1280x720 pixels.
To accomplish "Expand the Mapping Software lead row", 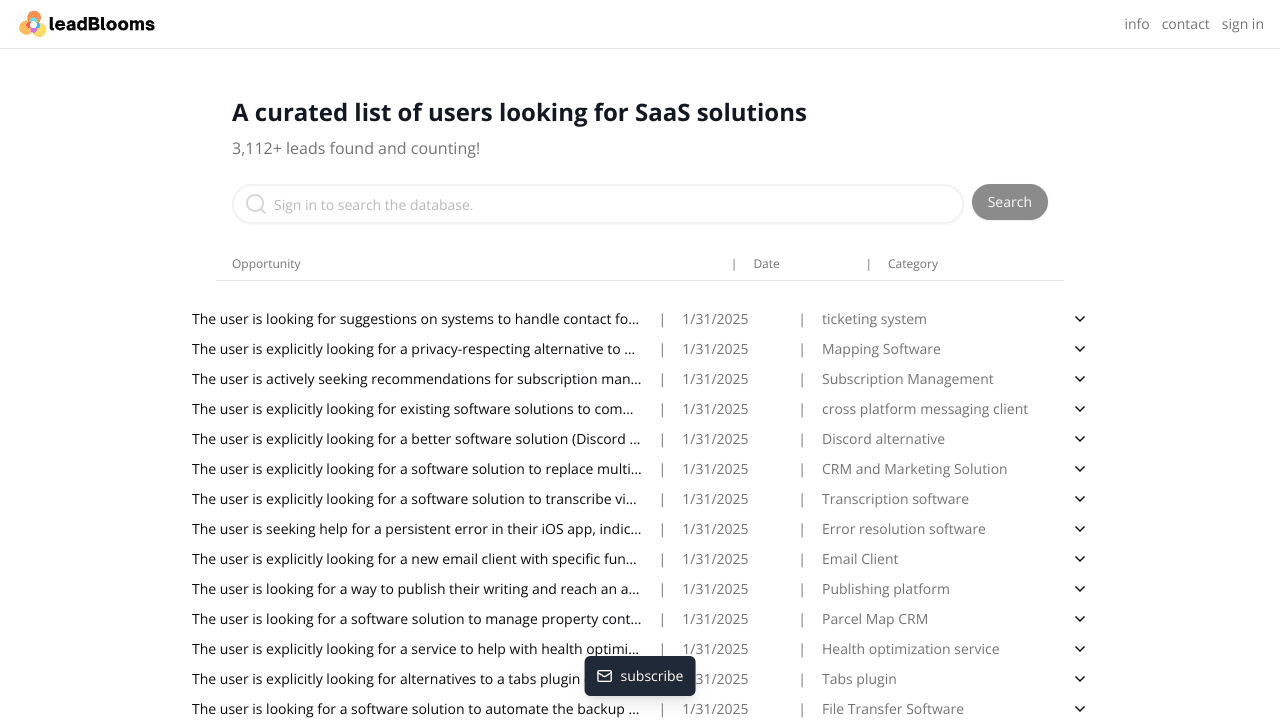I will 1080,349.
